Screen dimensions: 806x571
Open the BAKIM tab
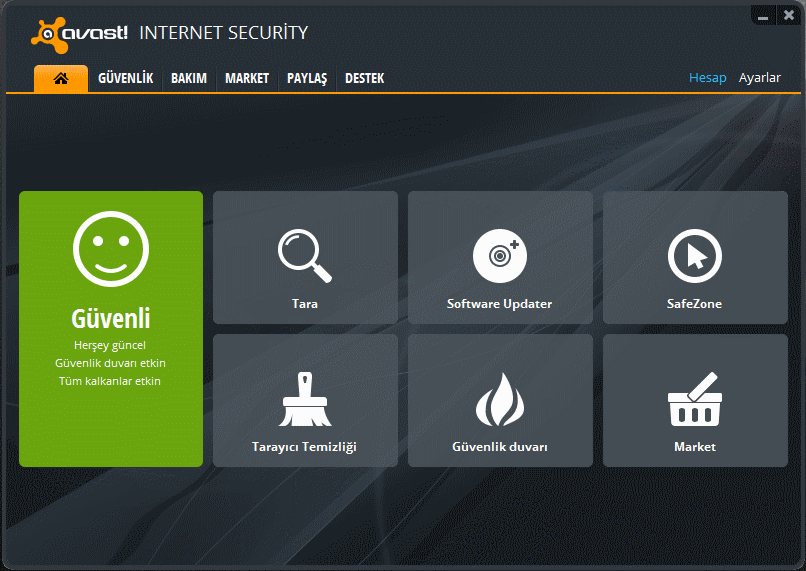coord(189,78)
